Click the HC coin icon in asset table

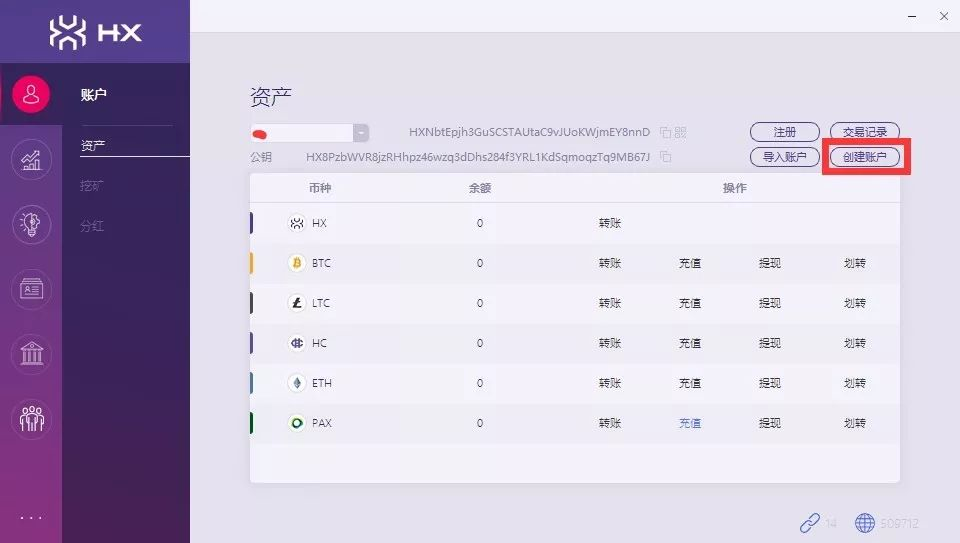click(297, 343)
